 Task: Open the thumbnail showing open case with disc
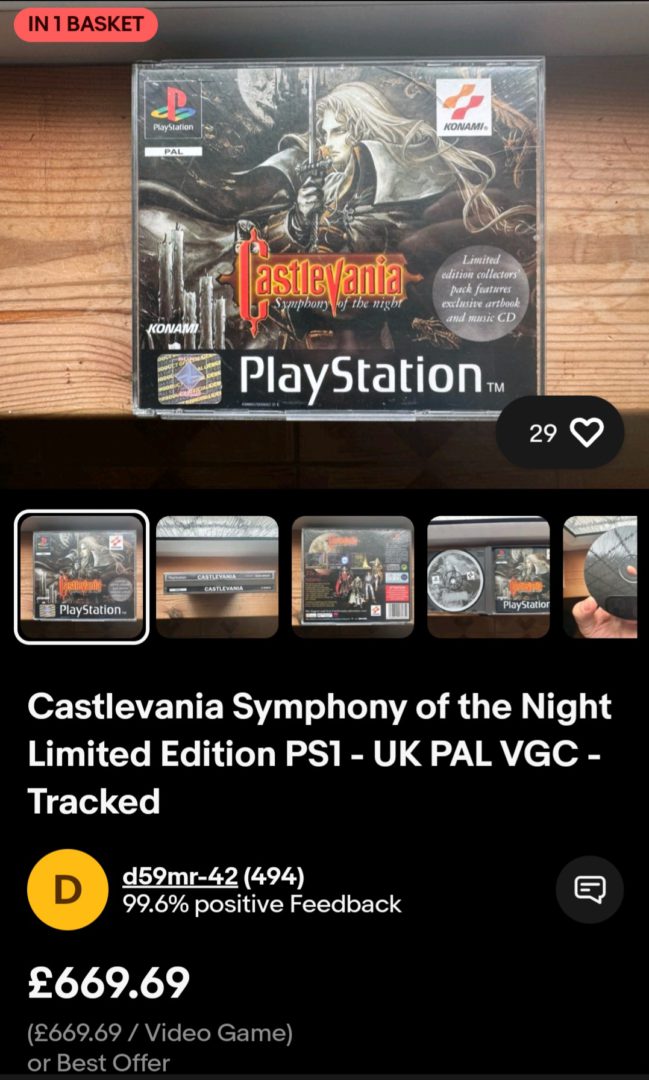coord(488,577)
